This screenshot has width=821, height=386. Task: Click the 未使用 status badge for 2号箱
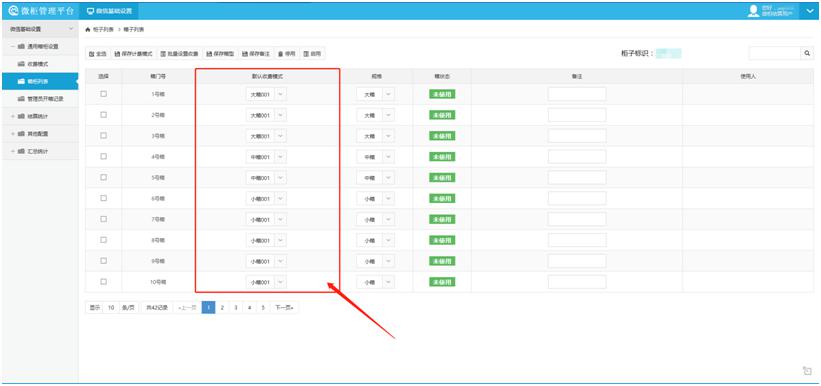[442, 115]
